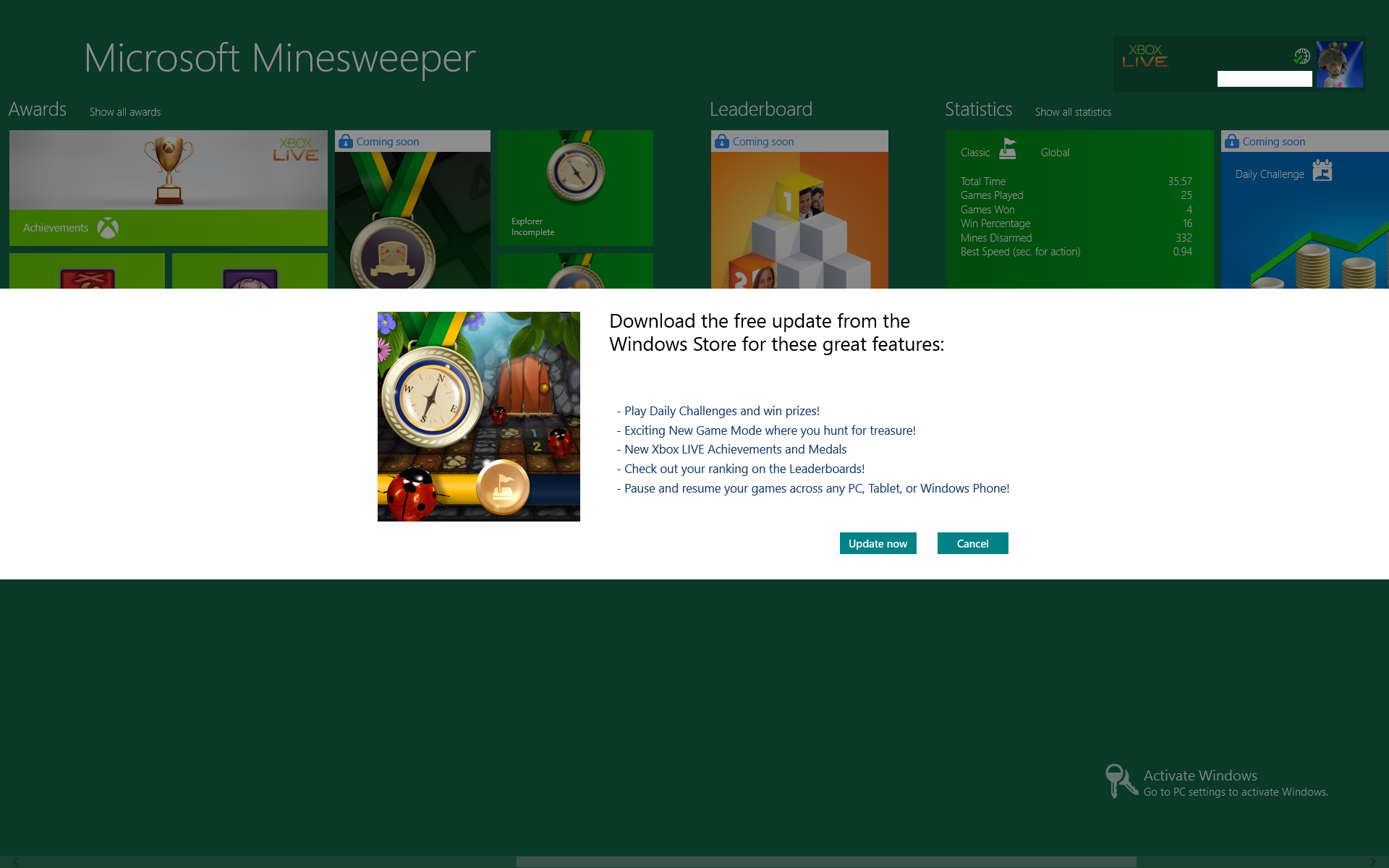Image resolution: width=1389 pixels, height=868 pixels.
Task: Click the lock icon on Daily Challenge Coming soon tile
Action: [x=1232, y=141]
